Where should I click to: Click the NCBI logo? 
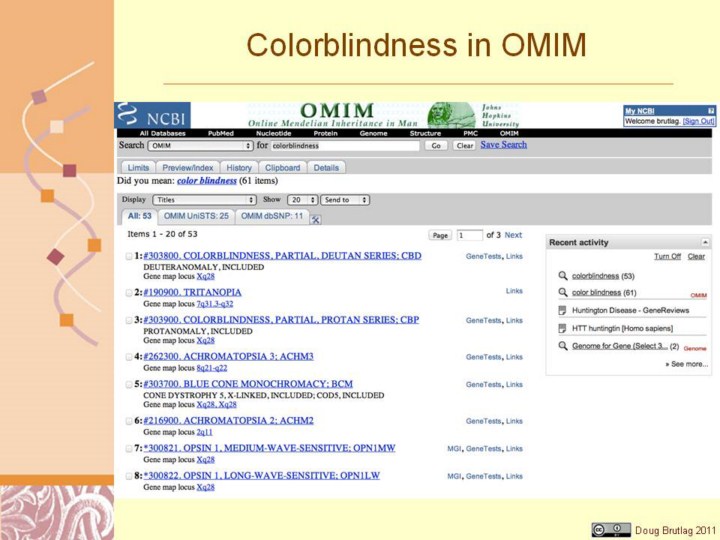[153, 115]
